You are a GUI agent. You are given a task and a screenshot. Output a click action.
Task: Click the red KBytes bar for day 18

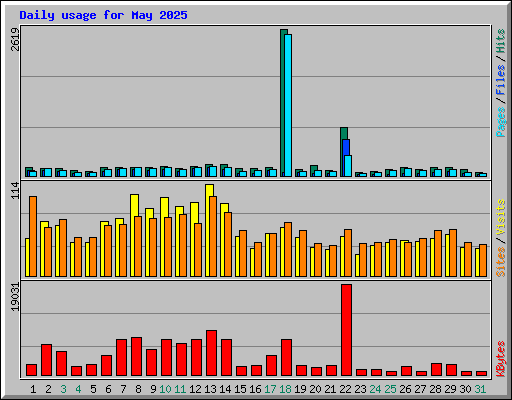click(x=286, y=358)
